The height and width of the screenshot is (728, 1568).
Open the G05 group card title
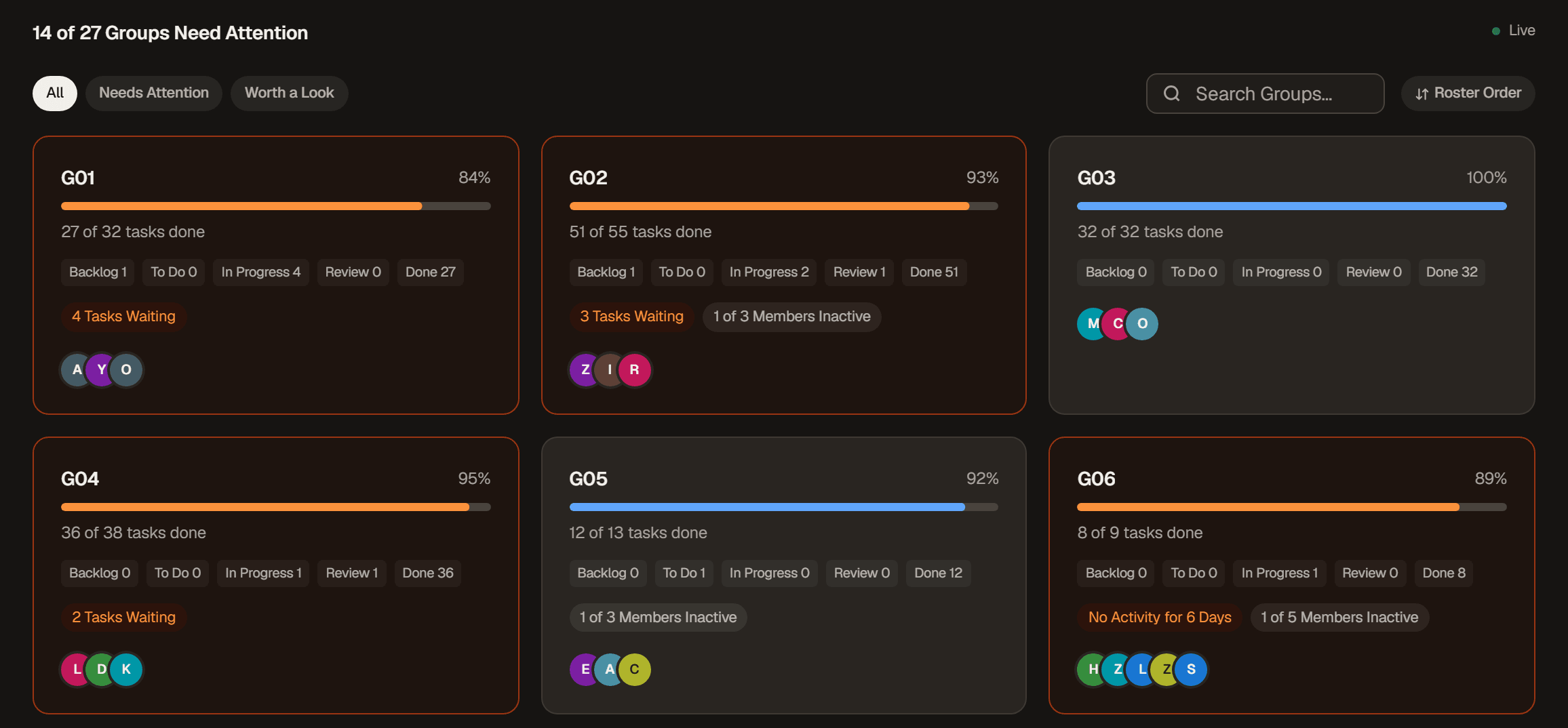[x=588, y=479]
